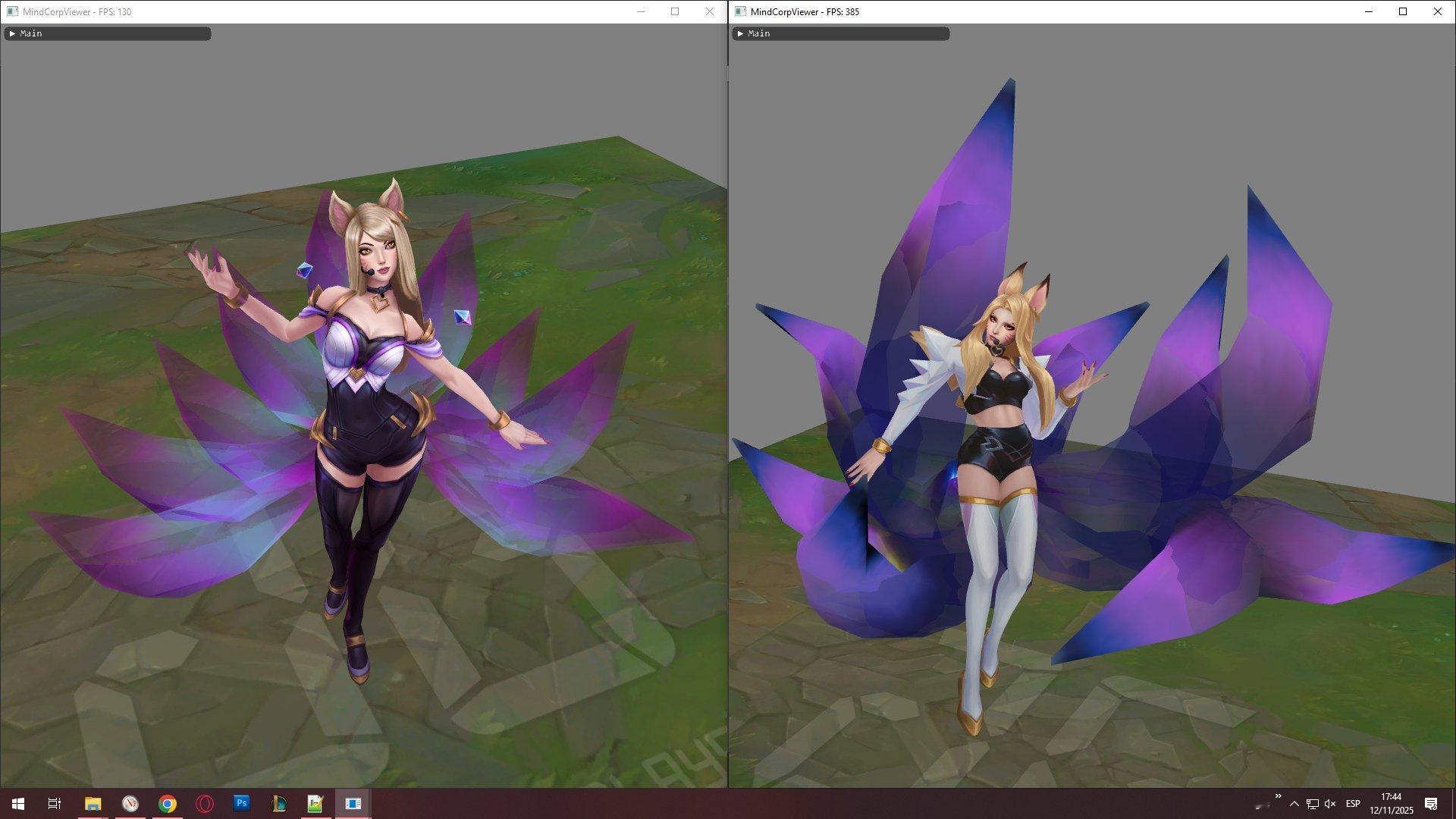Expand the taskbar toolbar overflow chevron
Viewport: 1456px width, 819px height.
pyautogui.click(x=1279, y=796)
